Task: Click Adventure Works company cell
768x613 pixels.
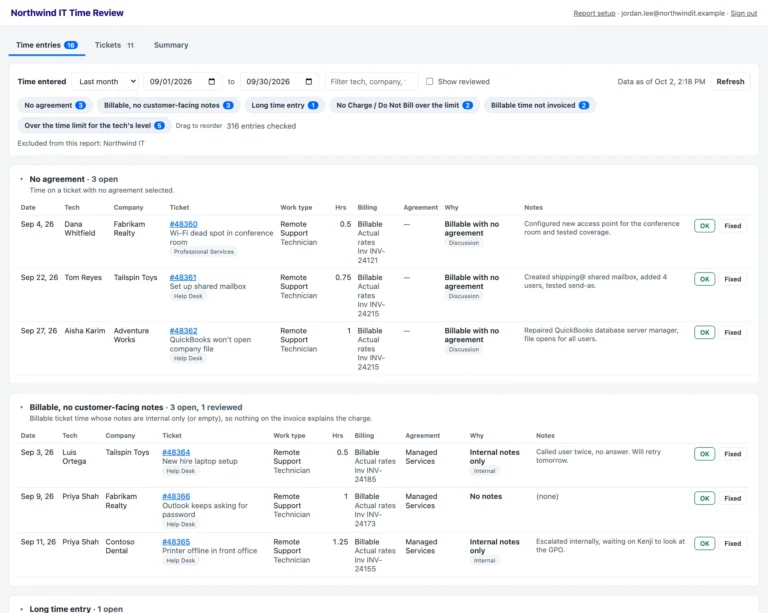Action: pyautogui.click(x=131, y=335)
